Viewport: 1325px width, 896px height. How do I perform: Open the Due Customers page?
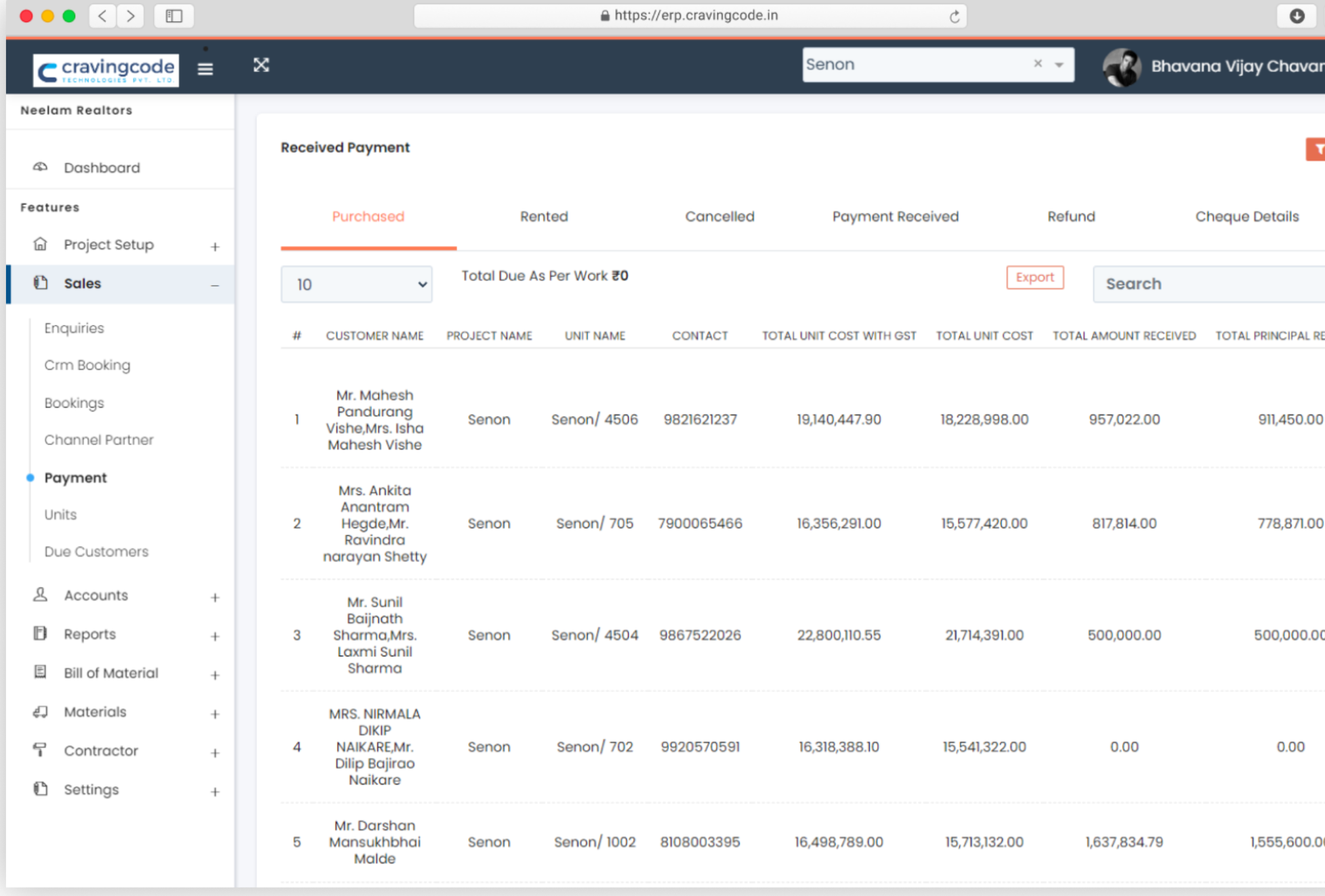click(x=96, y=551)
